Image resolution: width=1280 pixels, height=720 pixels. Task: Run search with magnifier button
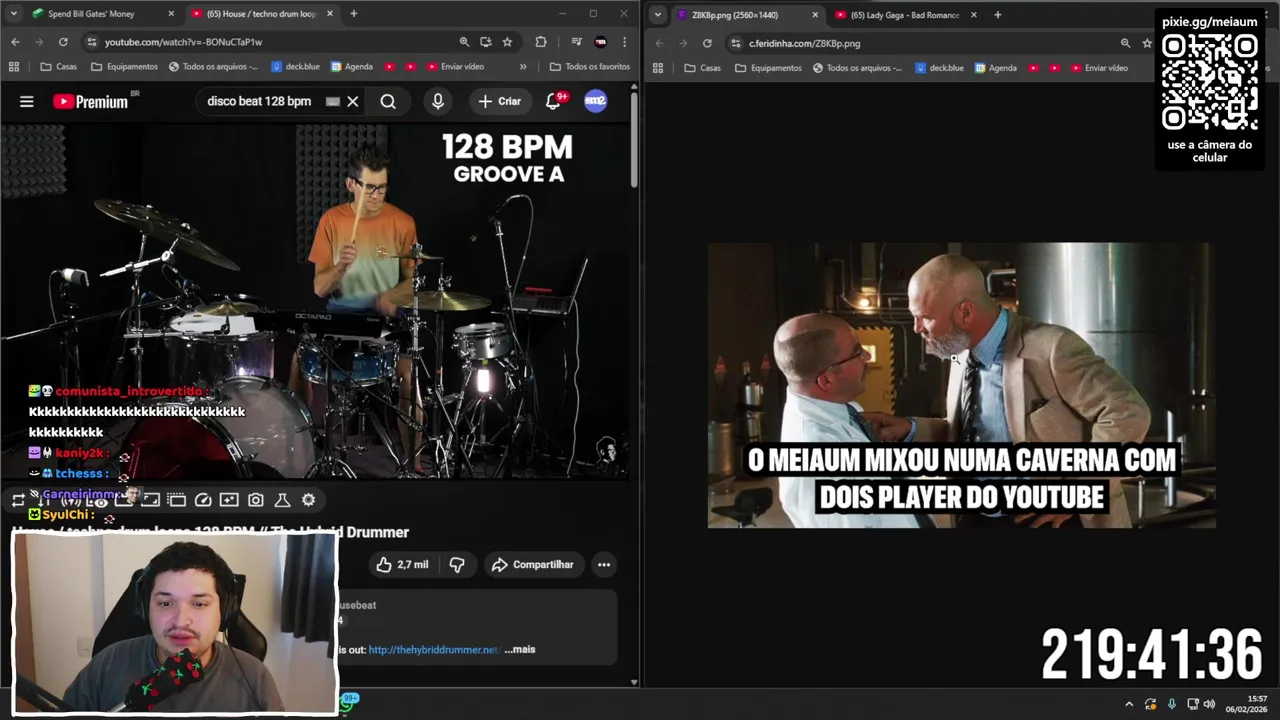tap(388, 101)
